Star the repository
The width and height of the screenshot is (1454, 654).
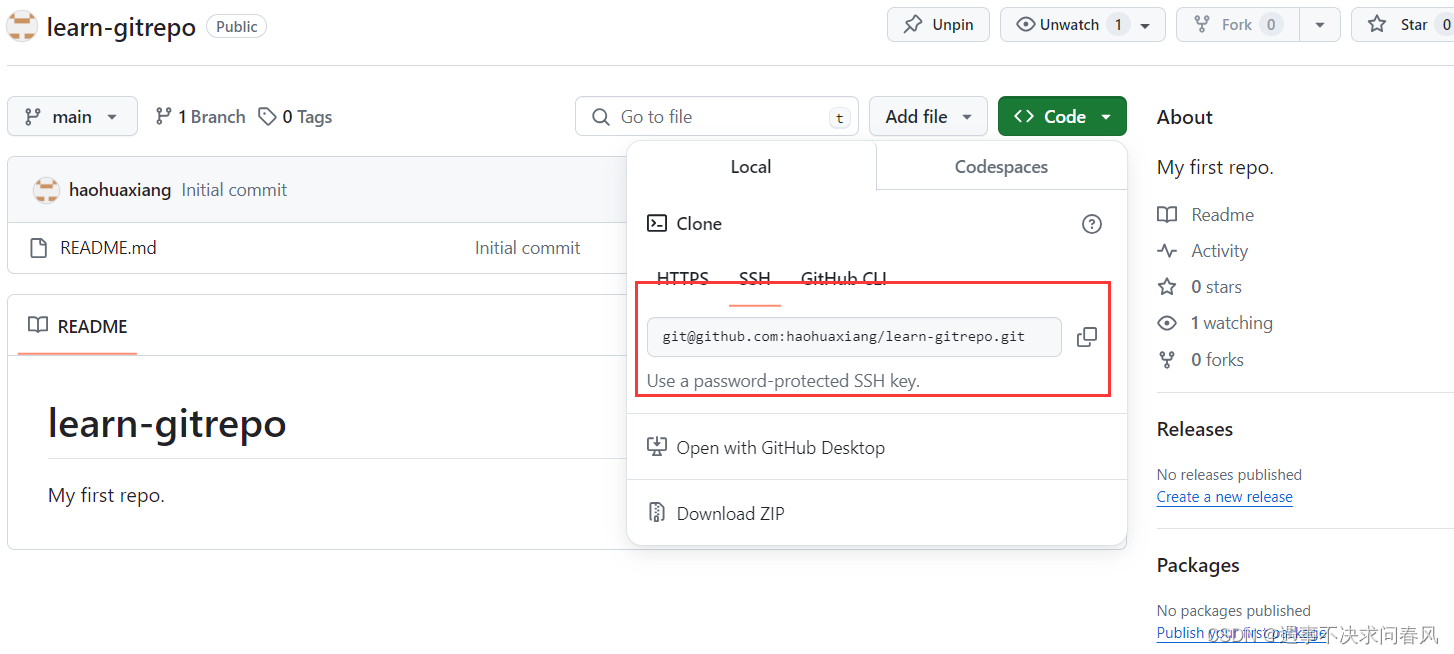pyautogui.click(x=1403, y=24)
